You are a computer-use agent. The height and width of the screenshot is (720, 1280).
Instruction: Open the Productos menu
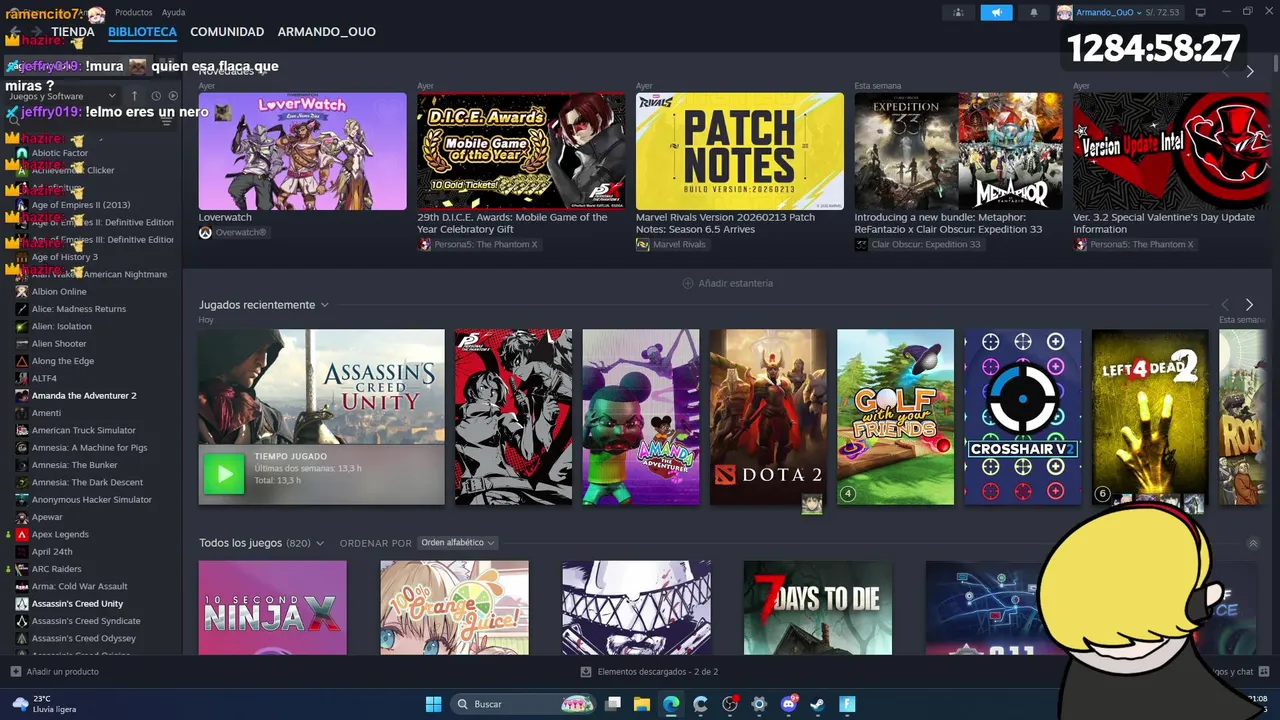[x=134, y=12]
